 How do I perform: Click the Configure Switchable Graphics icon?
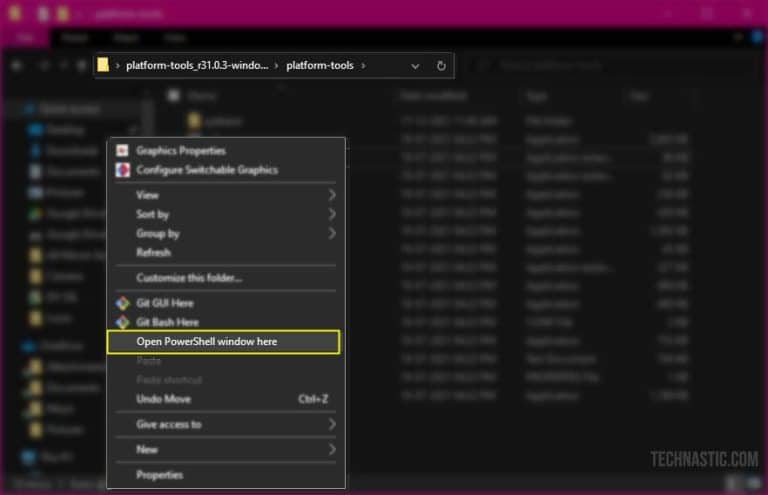[123, 170]
